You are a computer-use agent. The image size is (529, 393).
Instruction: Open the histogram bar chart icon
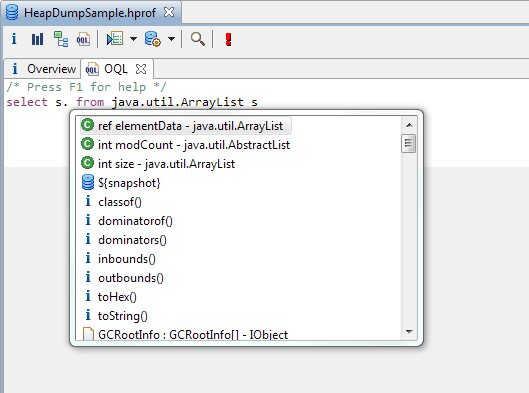click(x=37, y=39)
